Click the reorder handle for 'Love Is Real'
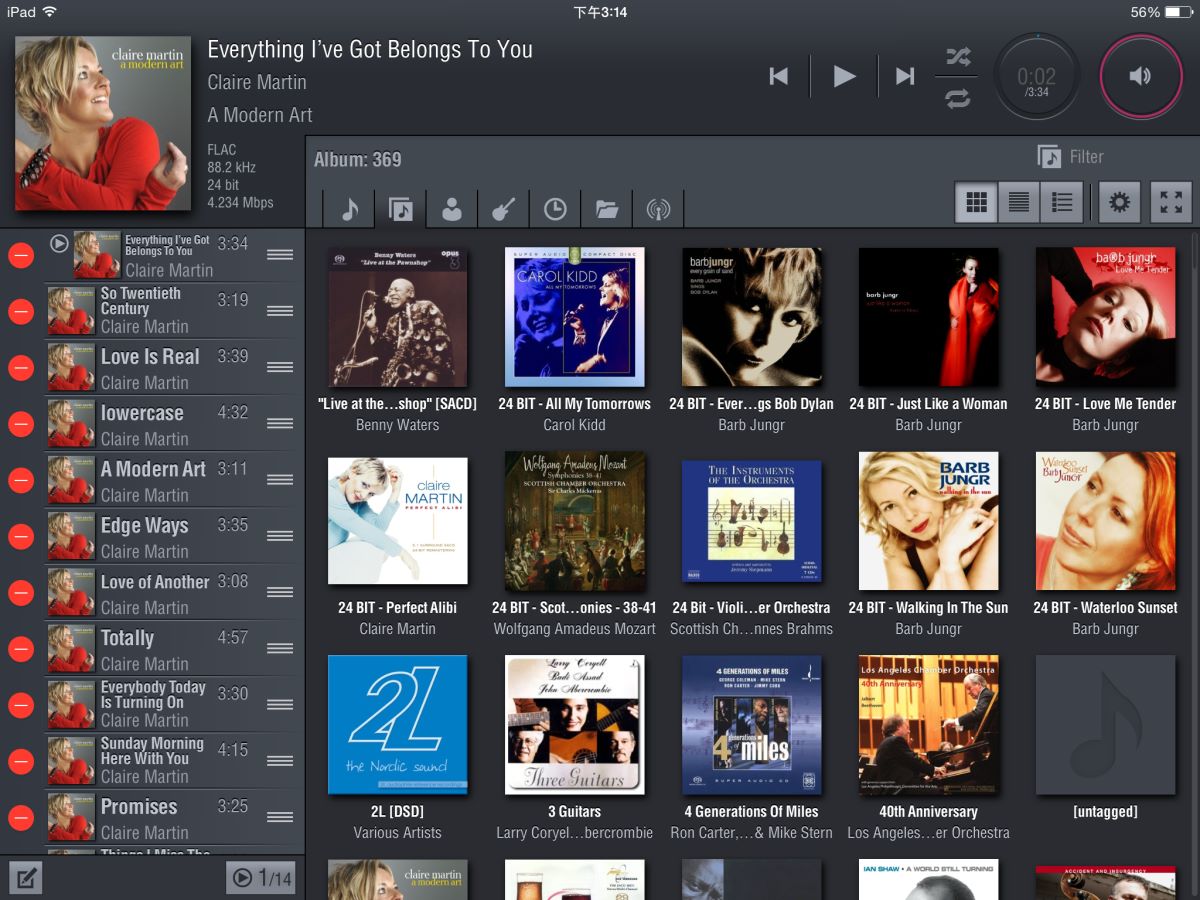Viewport: 1200px width, 900px height. point(280,367)
